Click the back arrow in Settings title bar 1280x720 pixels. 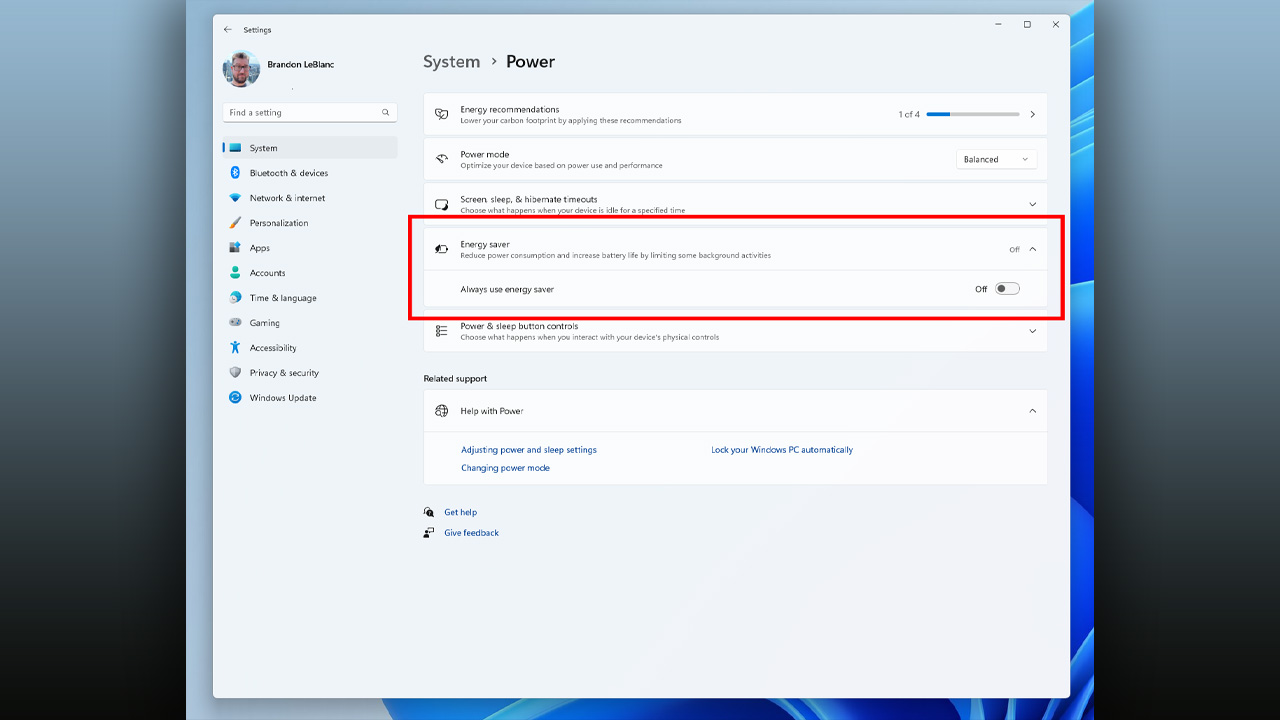(228, 30)
